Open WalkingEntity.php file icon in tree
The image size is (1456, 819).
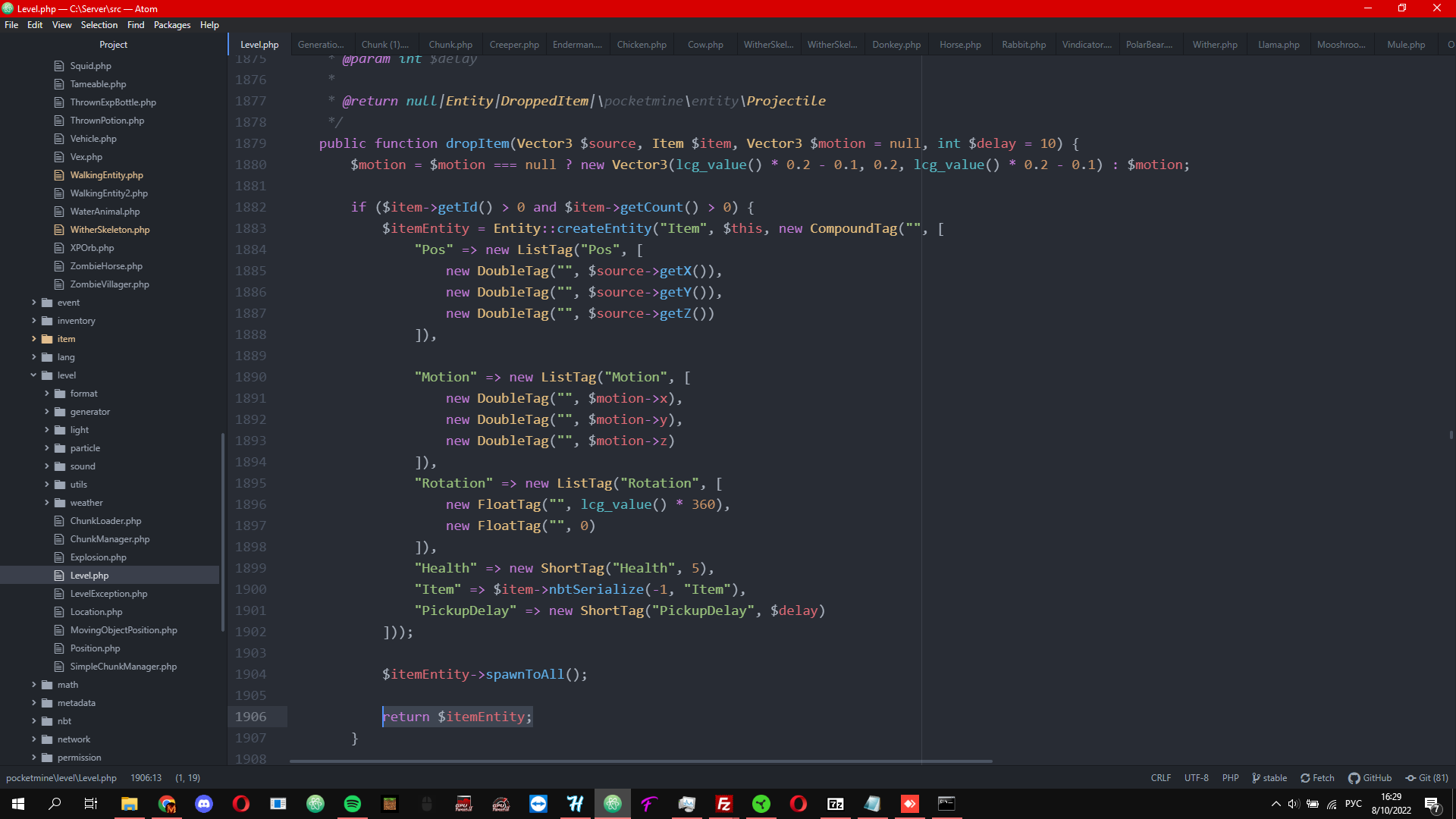[59, 175]
